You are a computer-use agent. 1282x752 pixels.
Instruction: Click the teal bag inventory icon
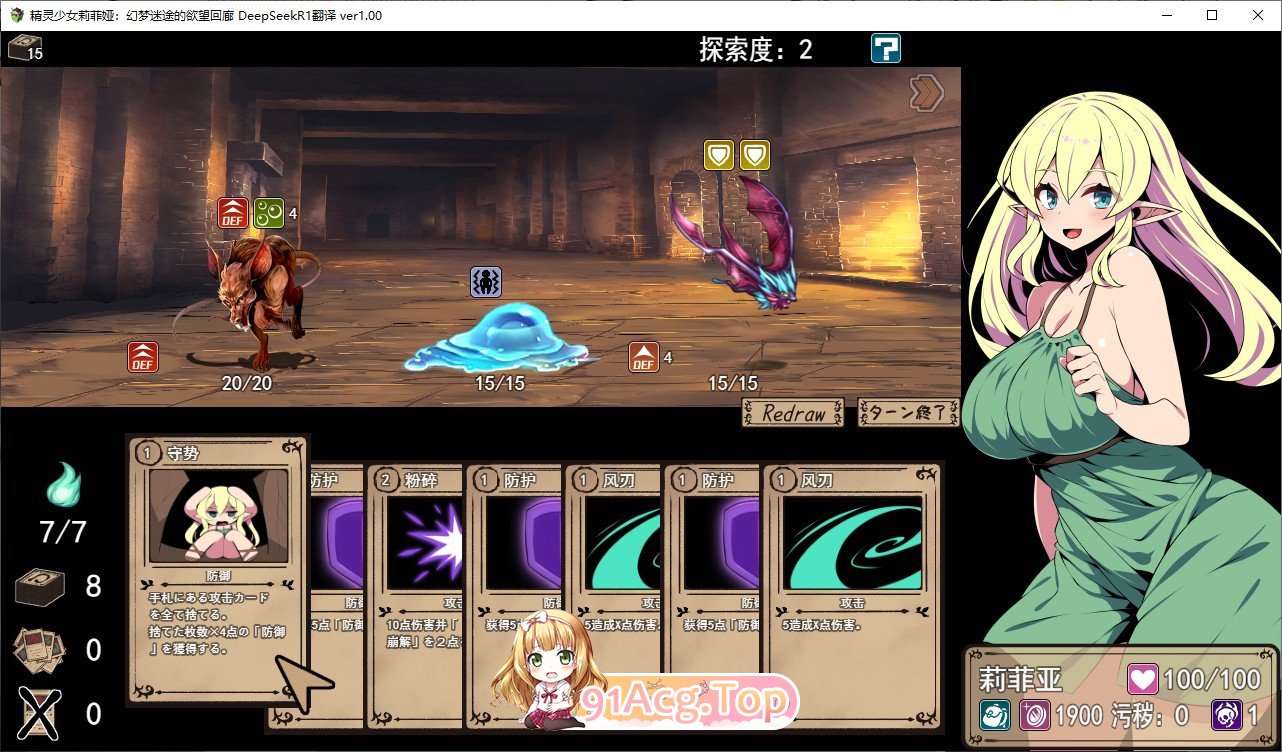point(995,715)
